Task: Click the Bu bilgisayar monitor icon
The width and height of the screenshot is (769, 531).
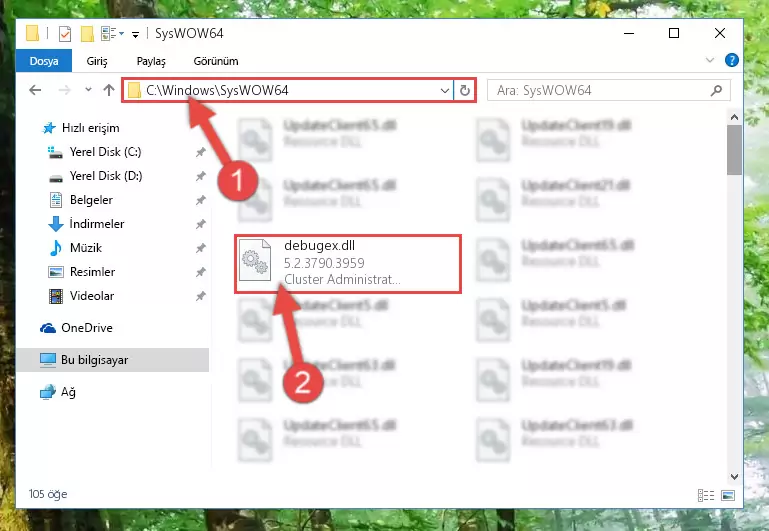Action: 48,360
